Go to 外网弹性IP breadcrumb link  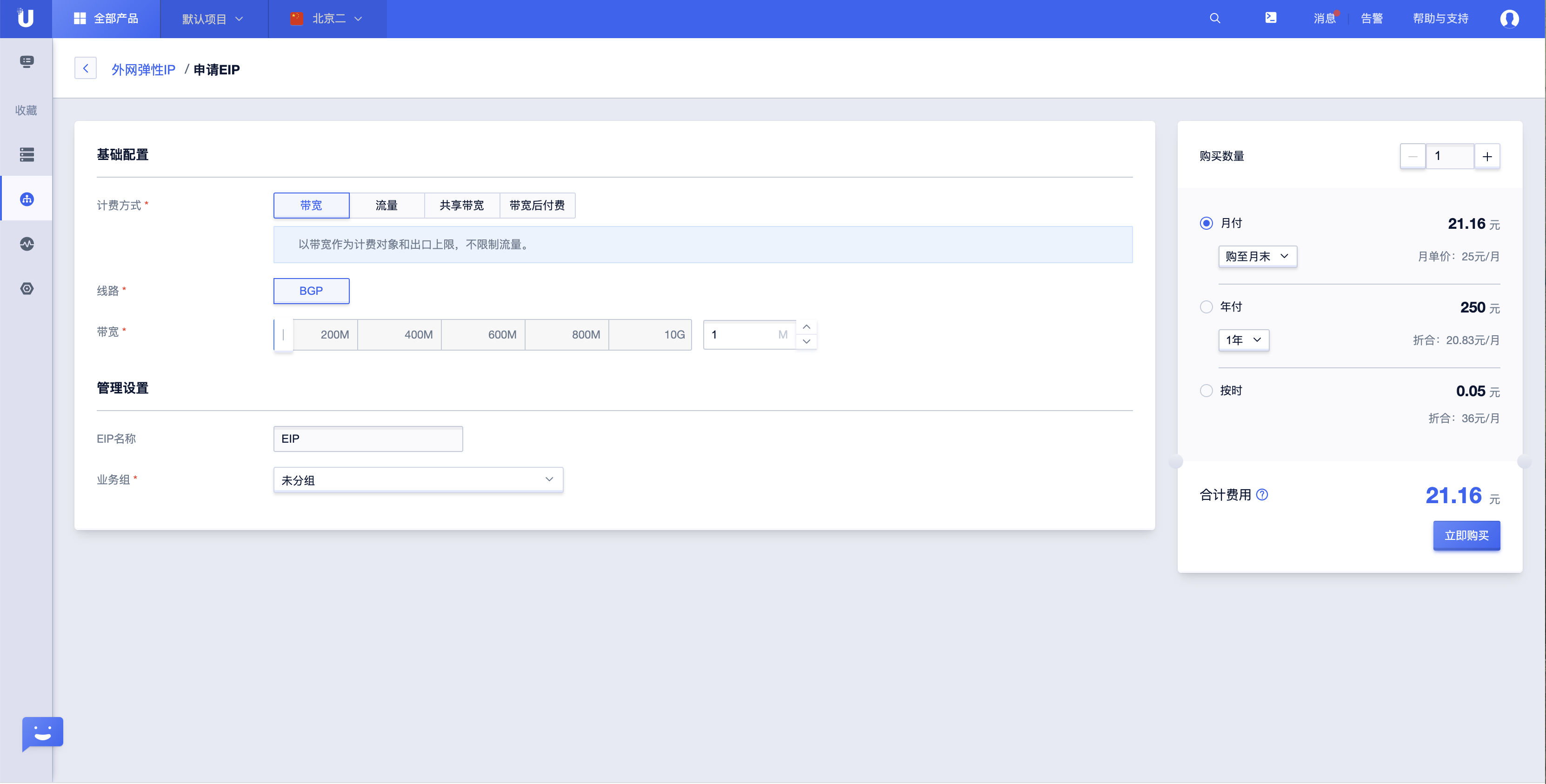(143, 70)
